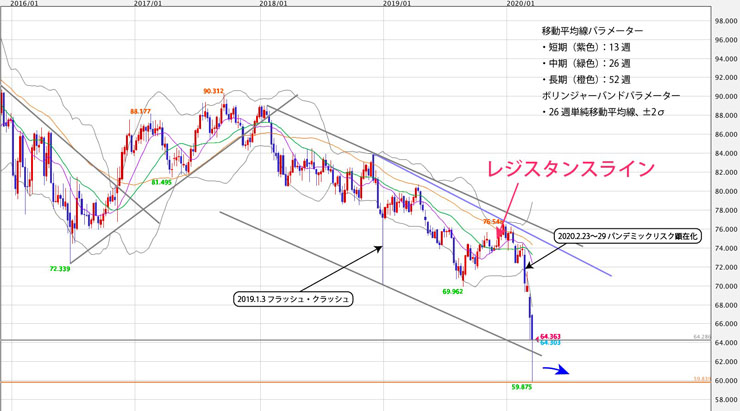Viewport: 740px width, 411px height.
Task: Click the 2020.2.23〜29 パンデミックリスク顕在化 callout
Action: point(627,236)
